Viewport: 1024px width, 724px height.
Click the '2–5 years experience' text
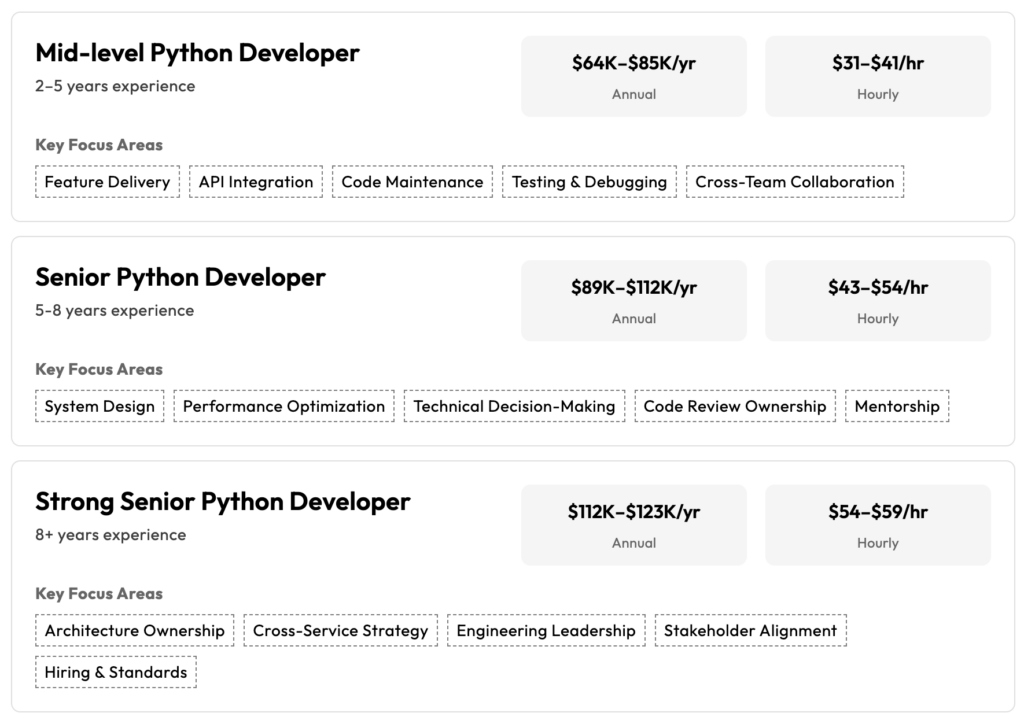pos(115,86)
